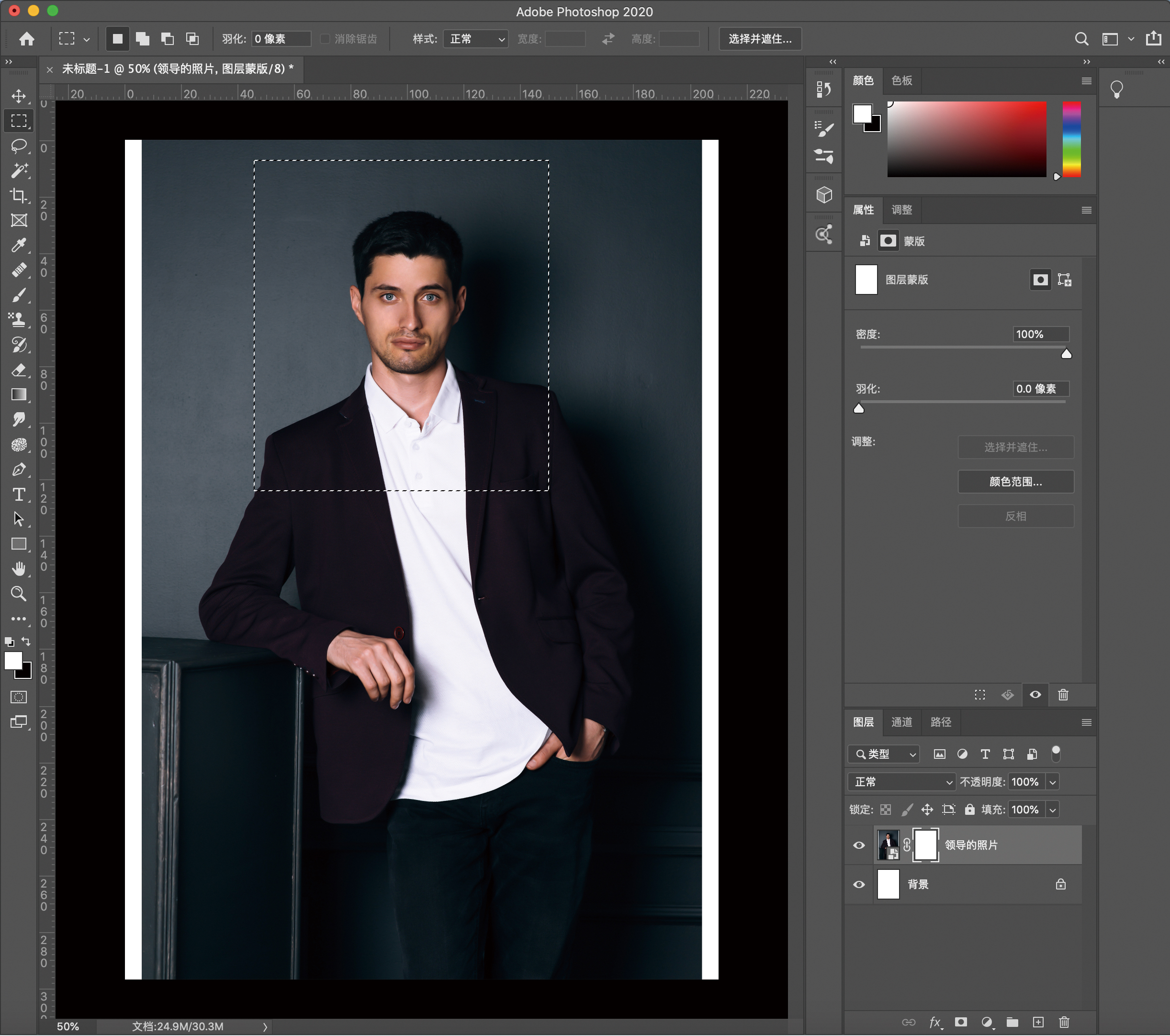The height and width of the screenshot is (1036, 1170).
Task: Select the Eraser tool
Action: [19, 370]
